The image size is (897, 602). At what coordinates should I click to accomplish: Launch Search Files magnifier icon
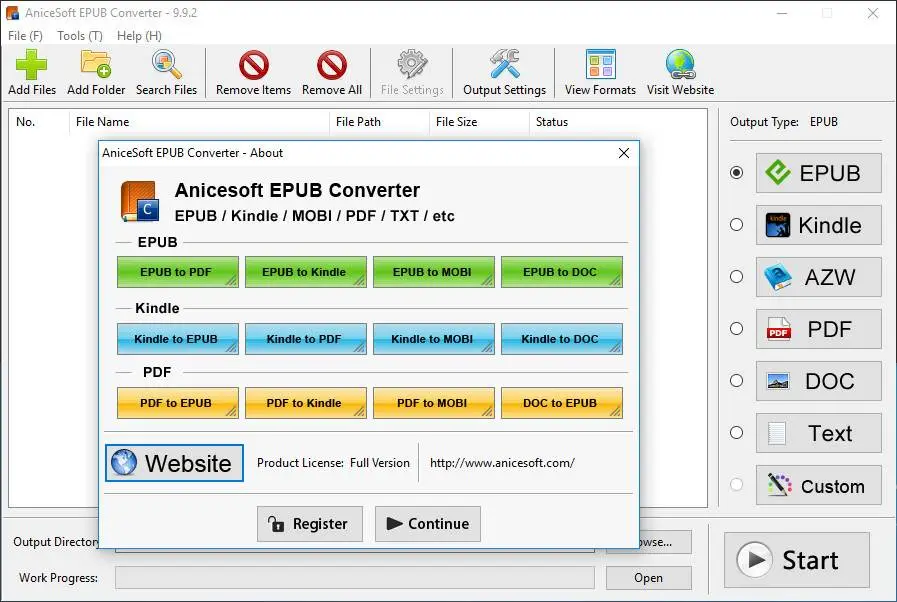tap(166, 65)
